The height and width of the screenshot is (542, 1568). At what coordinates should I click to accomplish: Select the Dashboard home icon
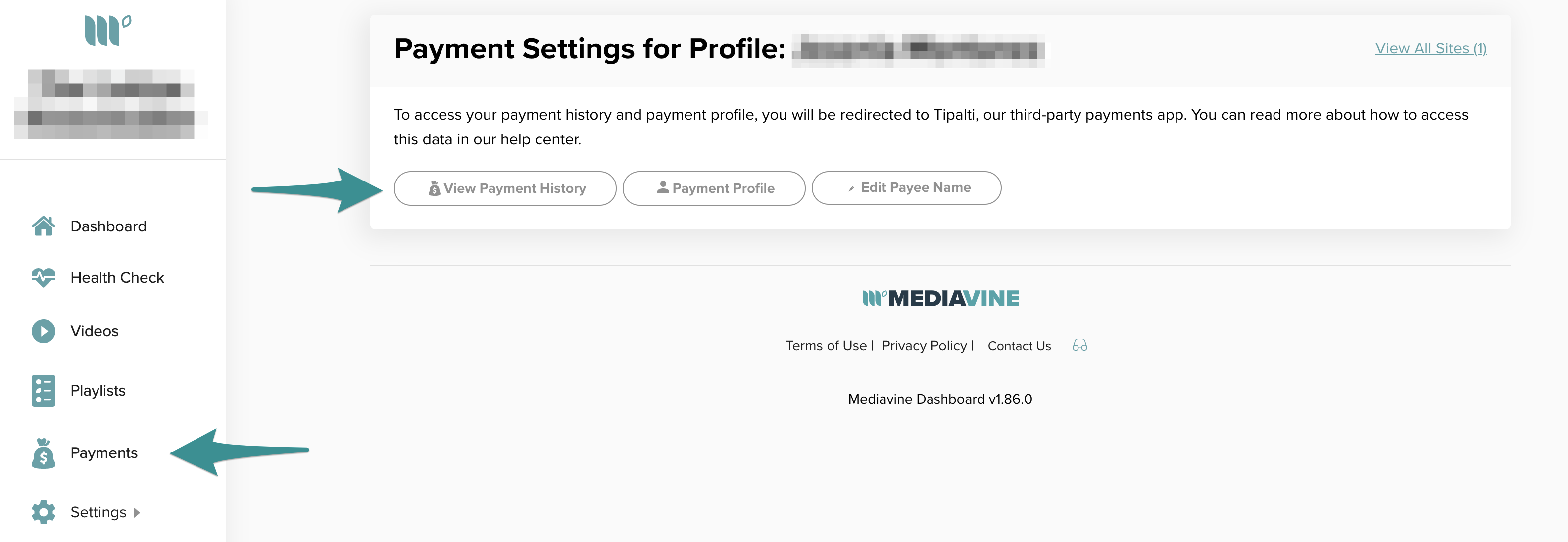click(x=43, y=226)
